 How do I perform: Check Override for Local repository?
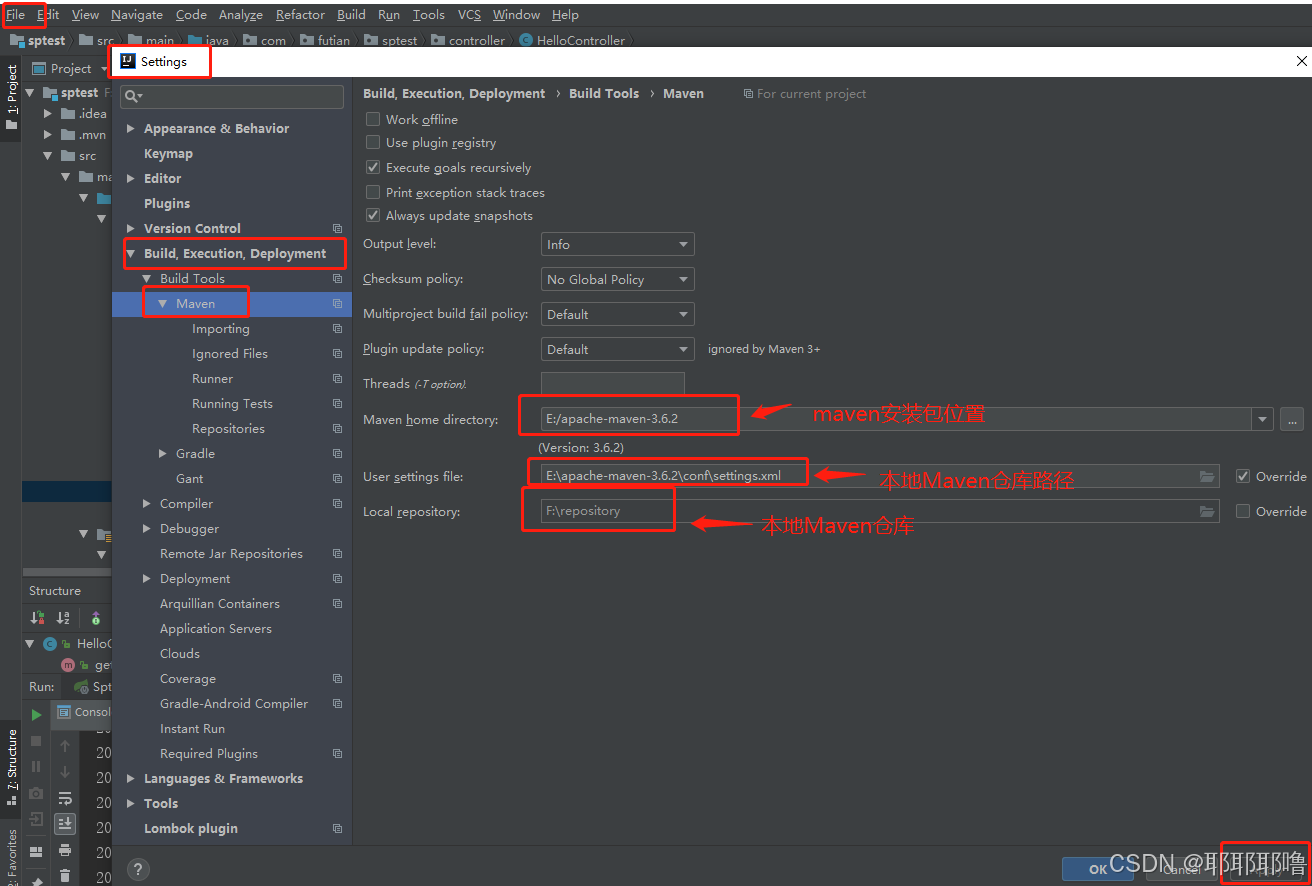click(x=1243, y=511)
